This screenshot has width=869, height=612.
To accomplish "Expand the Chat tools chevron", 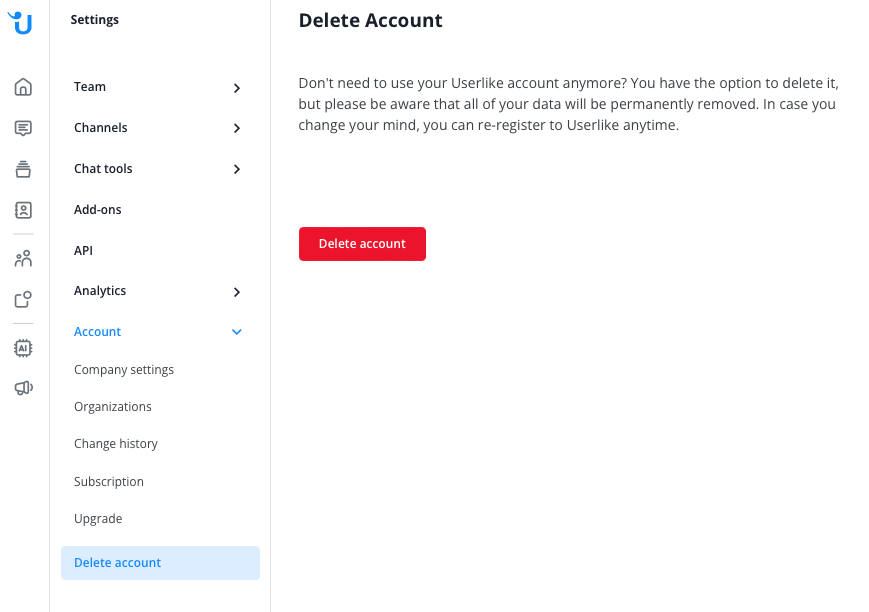I will [x=237, y=169].
